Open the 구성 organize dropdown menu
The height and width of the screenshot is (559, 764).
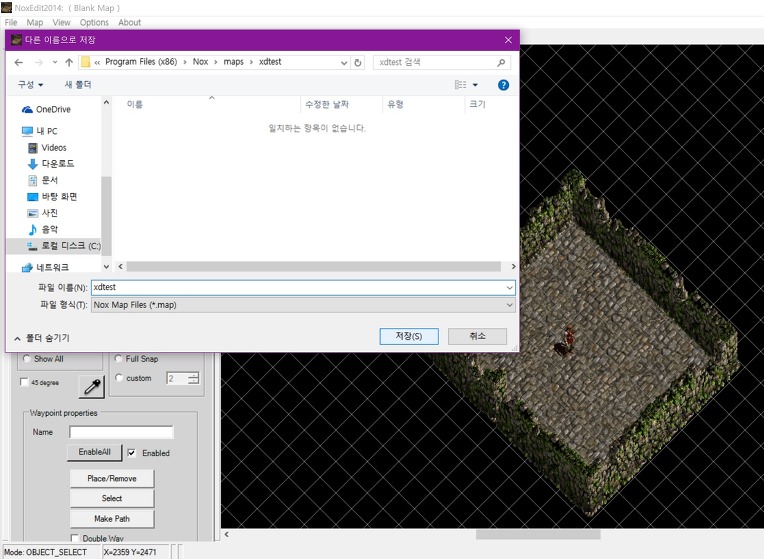(30, 85)
